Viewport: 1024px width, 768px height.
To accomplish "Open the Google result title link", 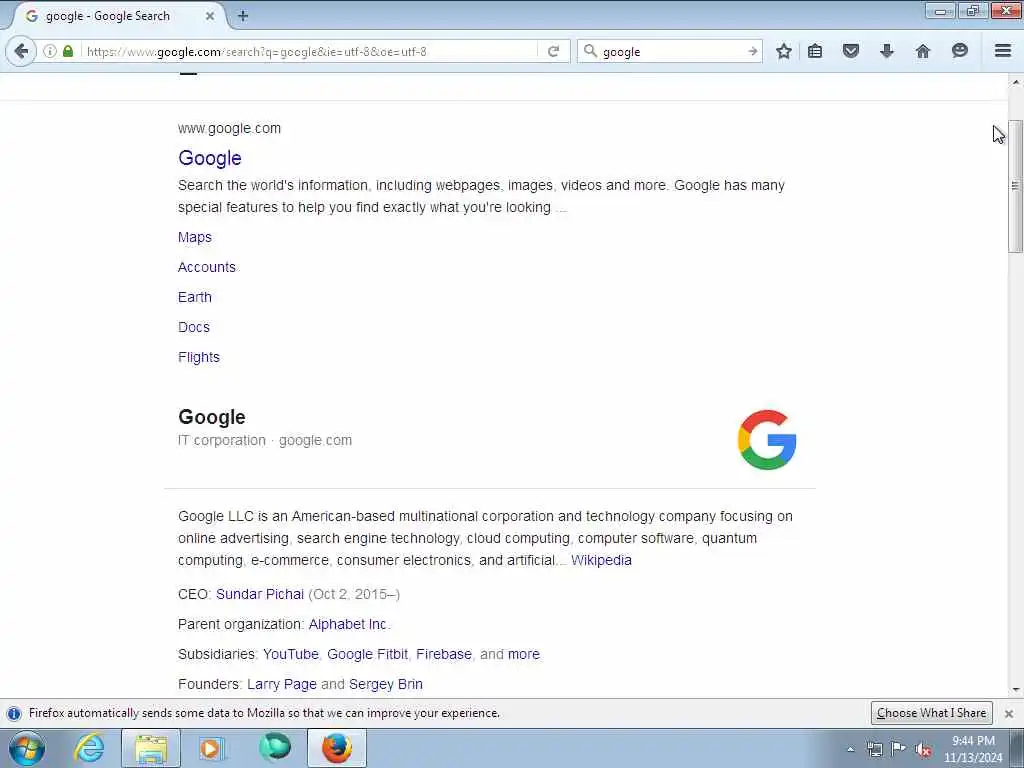I will [x=210, y=158].
